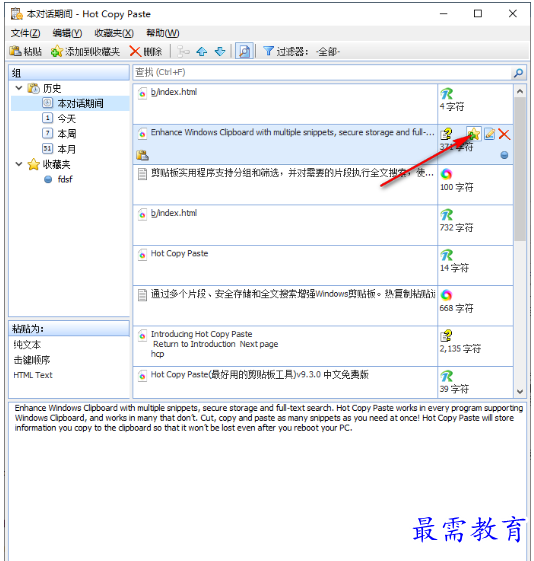
Task: Click the search magnifier icon in find box
Action: [518, 73]
